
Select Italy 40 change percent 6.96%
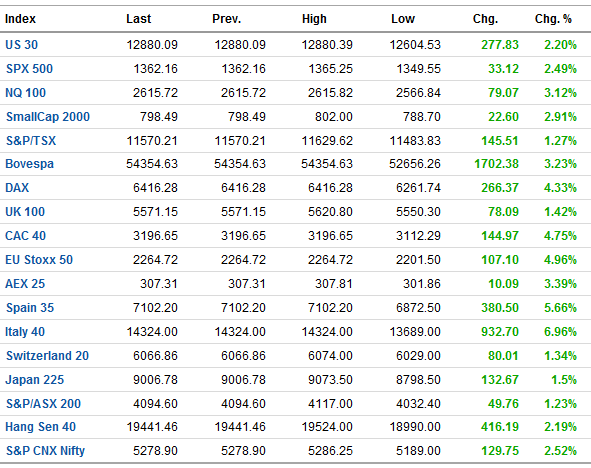click(560, 332)
